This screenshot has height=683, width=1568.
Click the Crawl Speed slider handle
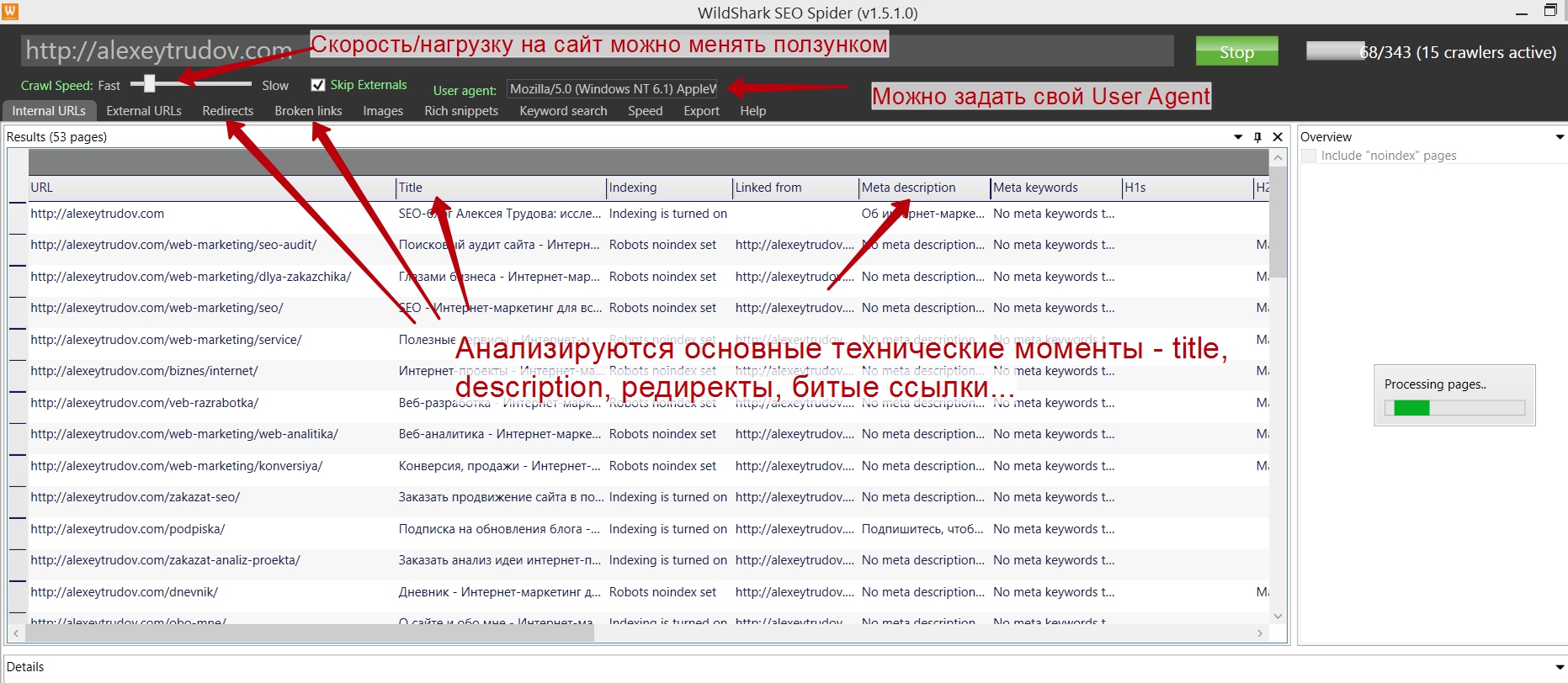coord(150,83)
